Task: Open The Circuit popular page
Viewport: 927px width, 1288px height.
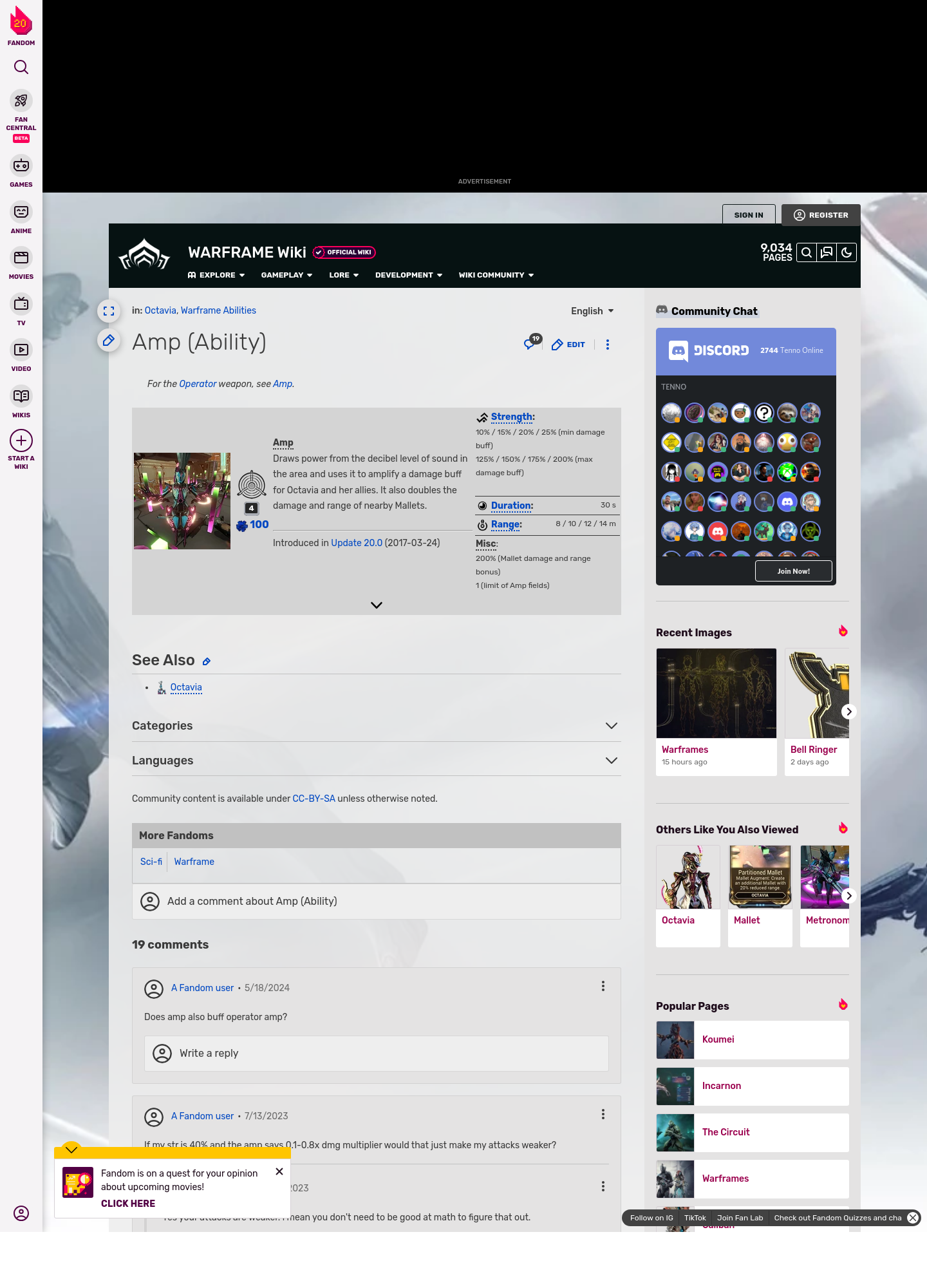Action: click(x=753, y=1132)
